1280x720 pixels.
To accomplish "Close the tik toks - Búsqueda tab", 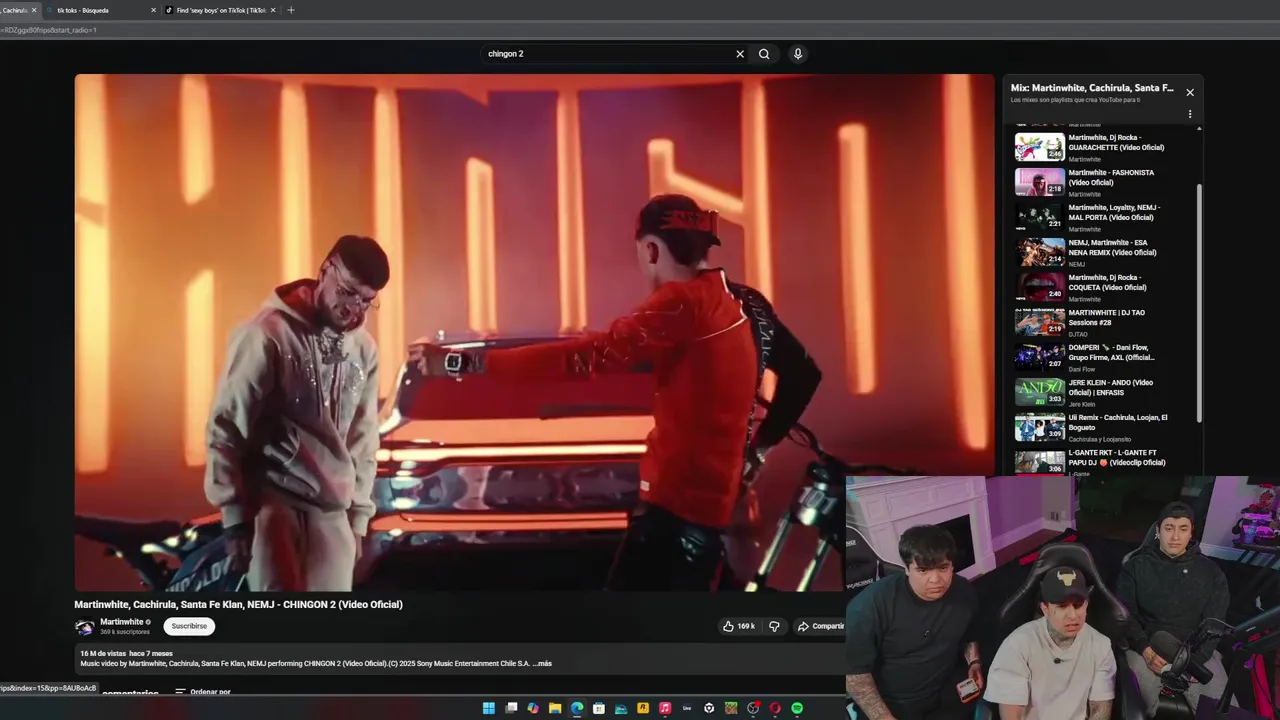I will [x=153, y=10].
